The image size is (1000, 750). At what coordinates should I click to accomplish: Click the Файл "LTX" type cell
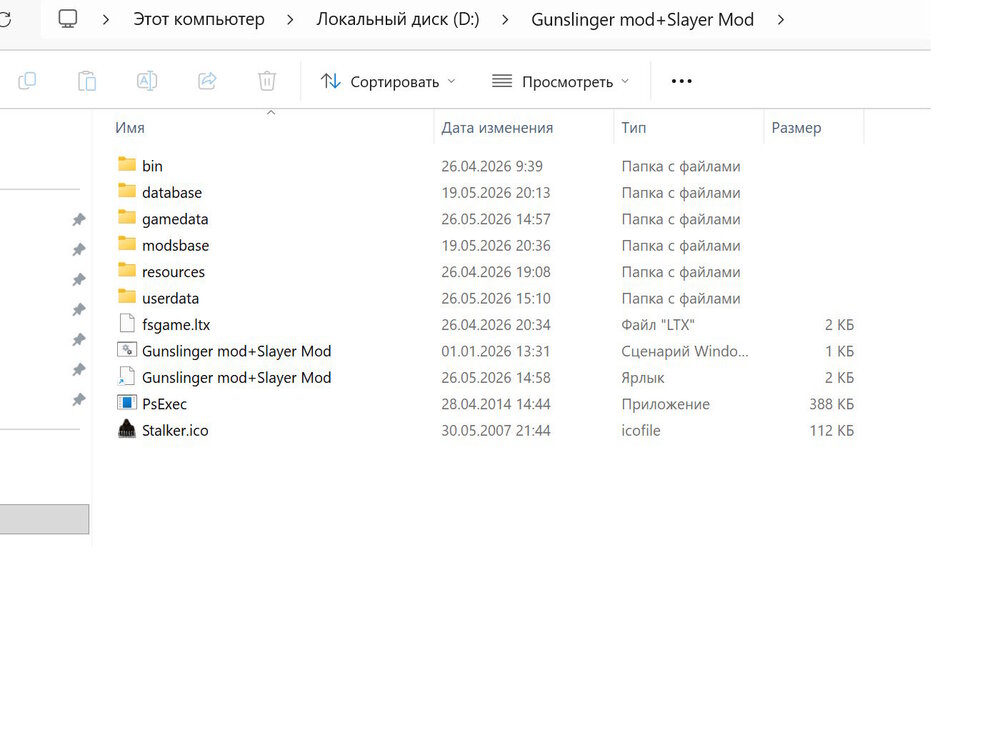pos(658,325)
